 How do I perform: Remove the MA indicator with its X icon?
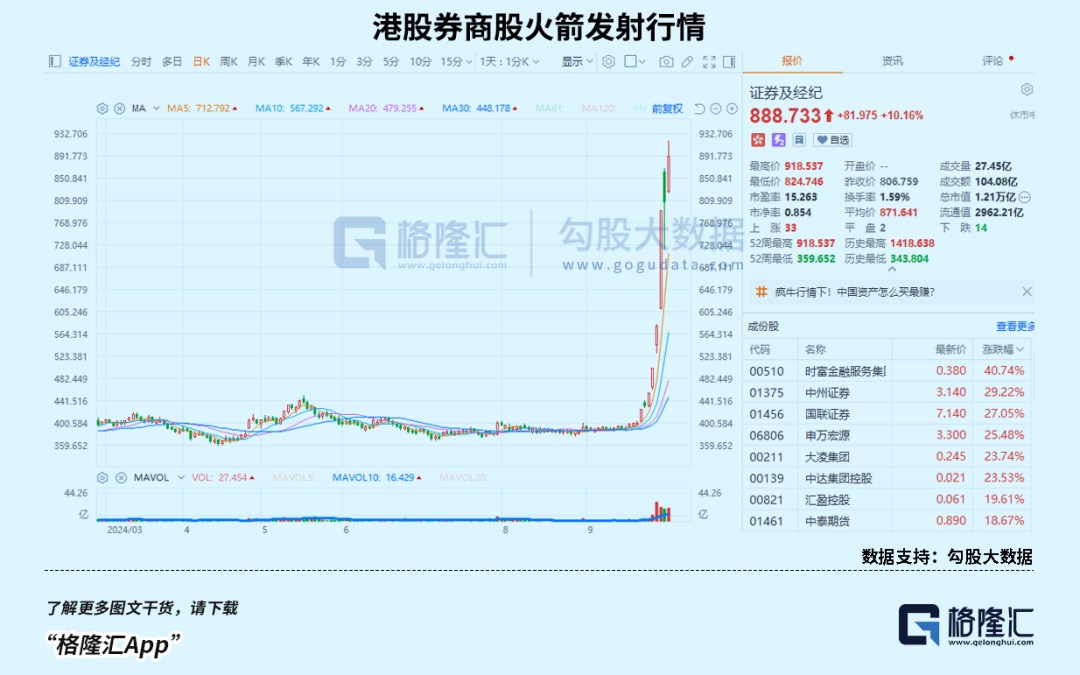119,108
